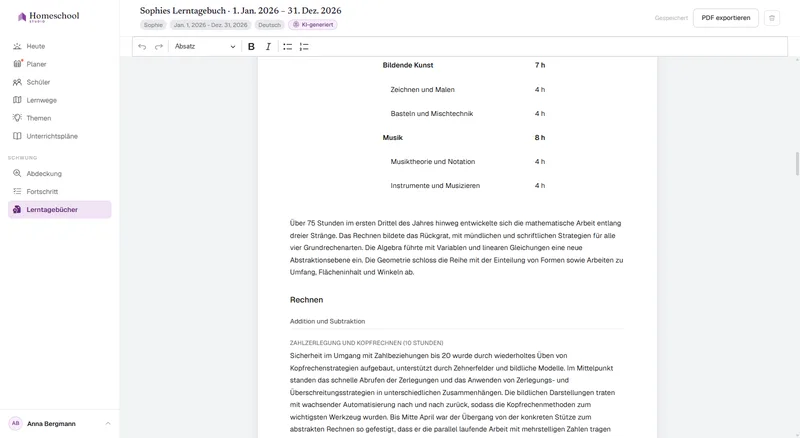Open the Abdeckung magnifier icon
This screenshot has width=800, height=438.
pos(17,174)
